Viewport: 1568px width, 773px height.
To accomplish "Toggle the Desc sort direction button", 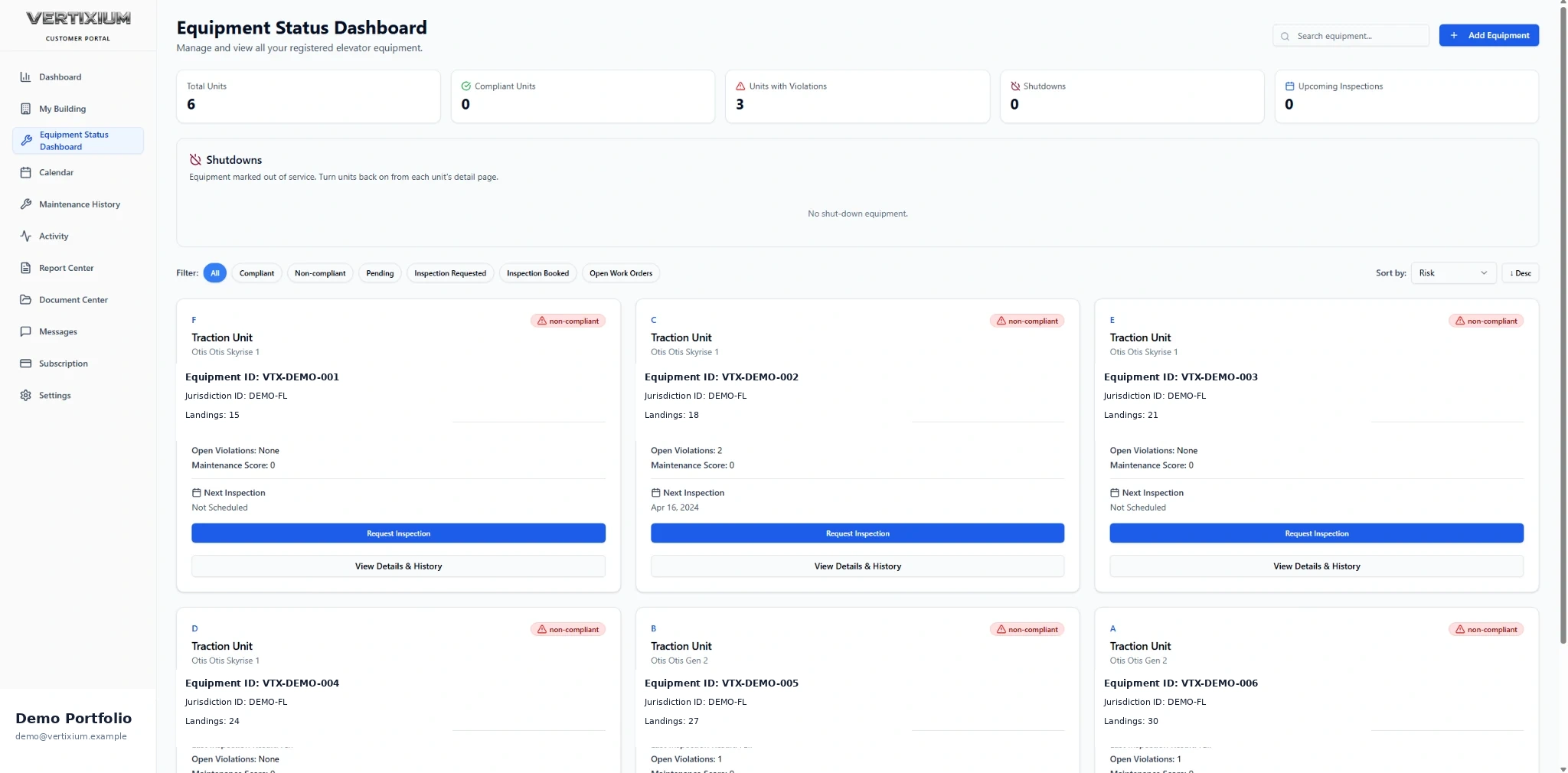I will pyautogui.click(x=1520, y=273).
